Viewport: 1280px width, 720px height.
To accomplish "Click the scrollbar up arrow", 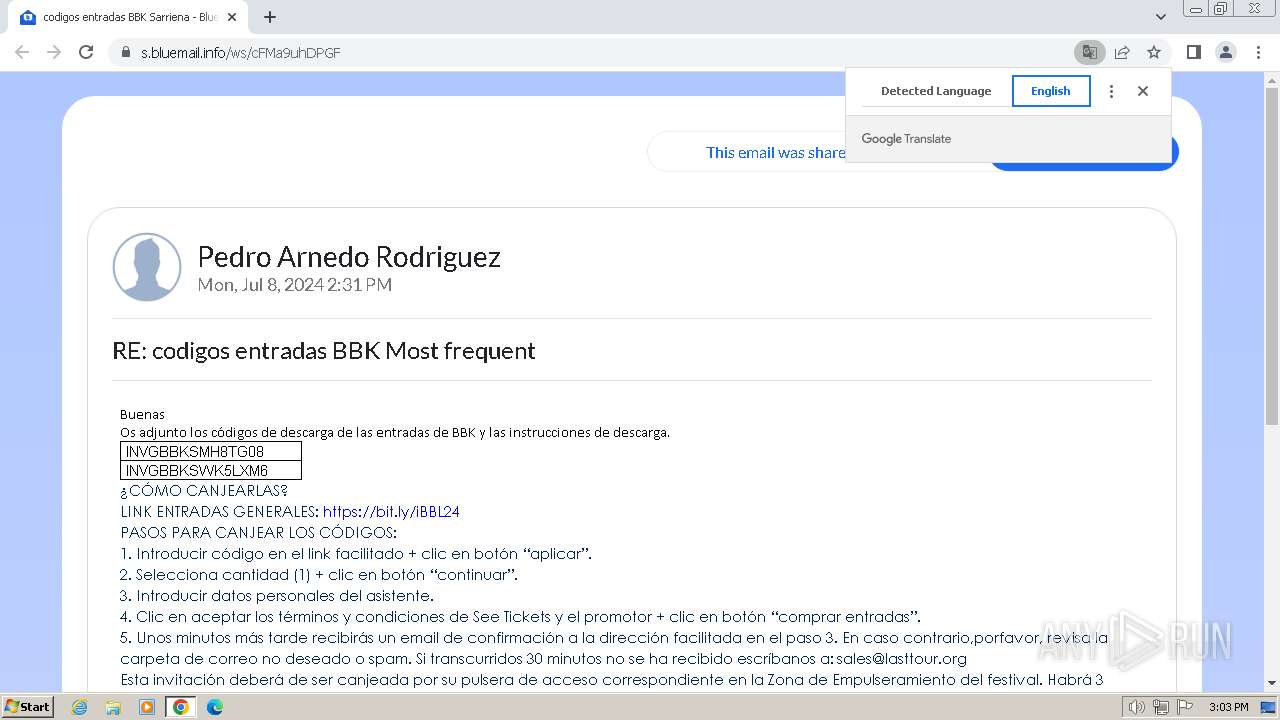I will (1272, 79).
